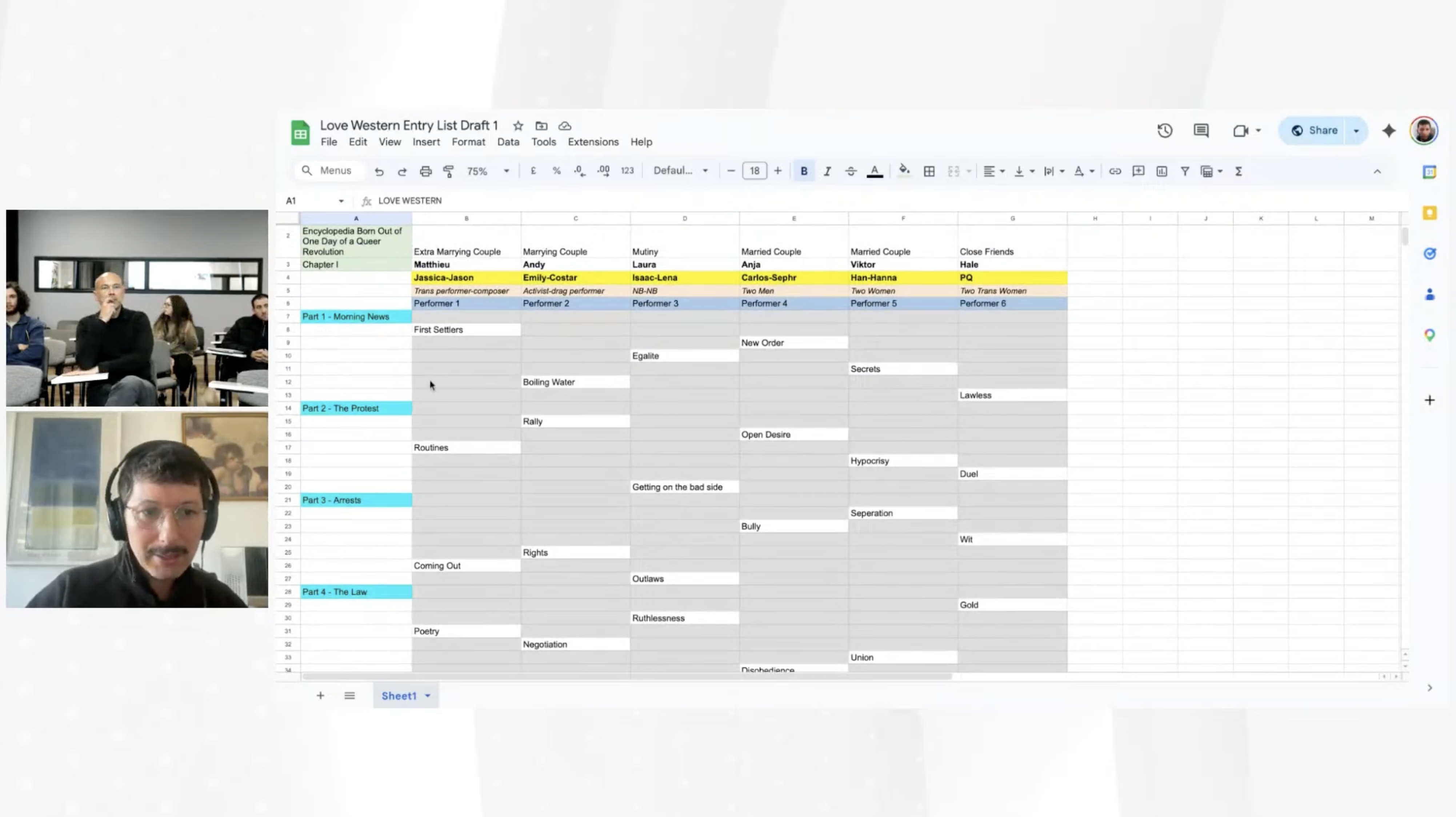This screenshot has height=817, width=1456.
Task: Open the comments panel icon
Action: [x=1201, y=131]
